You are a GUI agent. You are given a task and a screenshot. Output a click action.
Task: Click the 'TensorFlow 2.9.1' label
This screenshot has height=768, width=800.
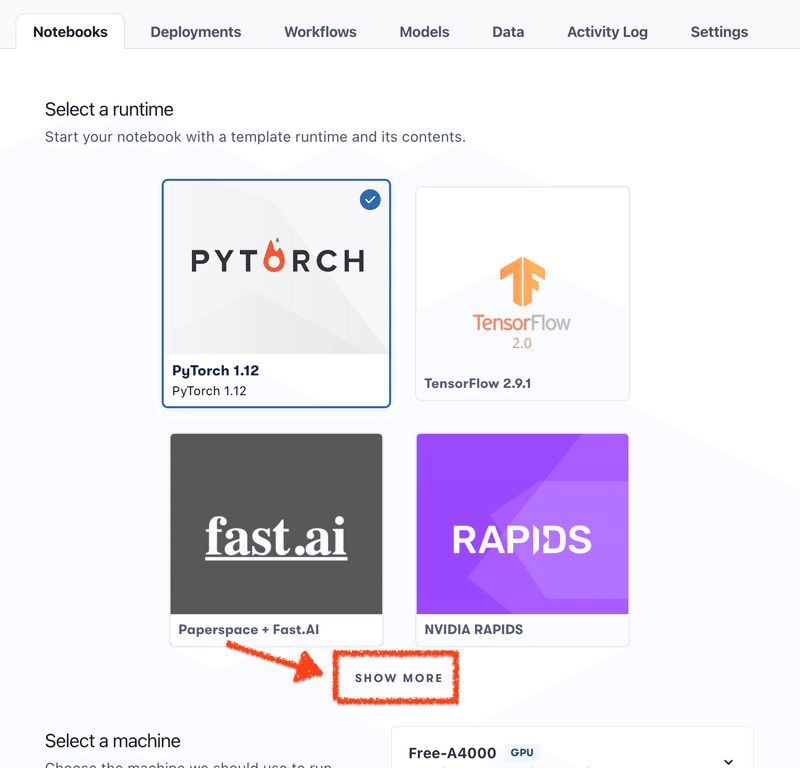[478, 383]
